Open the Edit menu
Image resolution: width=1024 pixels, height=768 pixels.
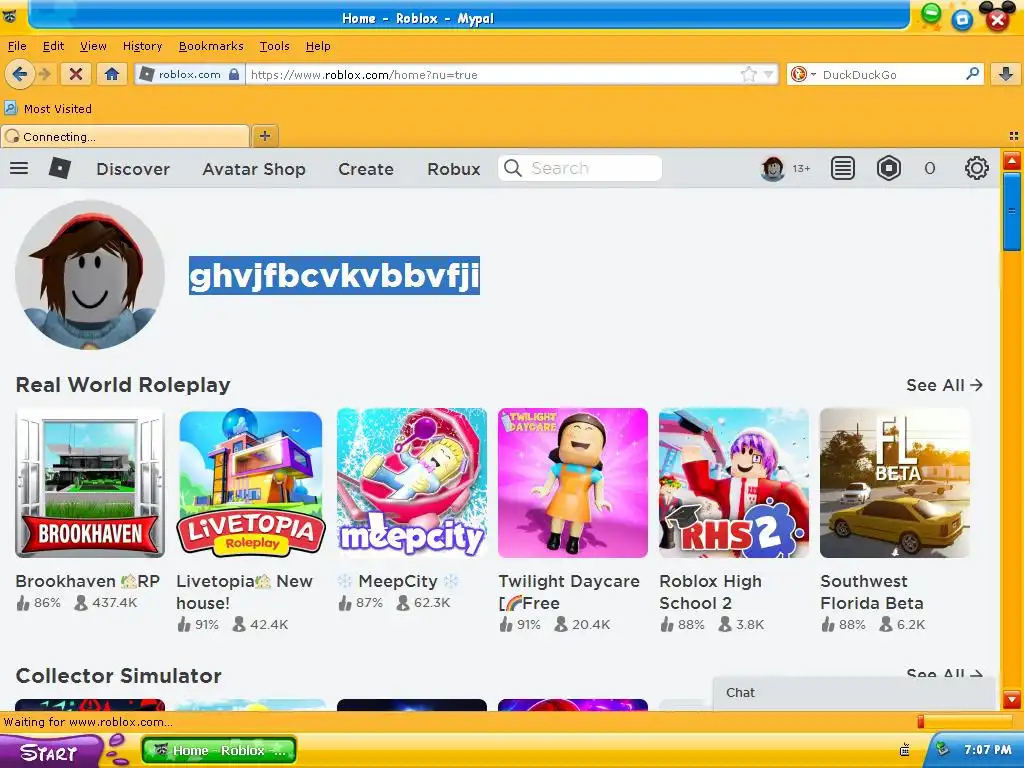[54, 46]
